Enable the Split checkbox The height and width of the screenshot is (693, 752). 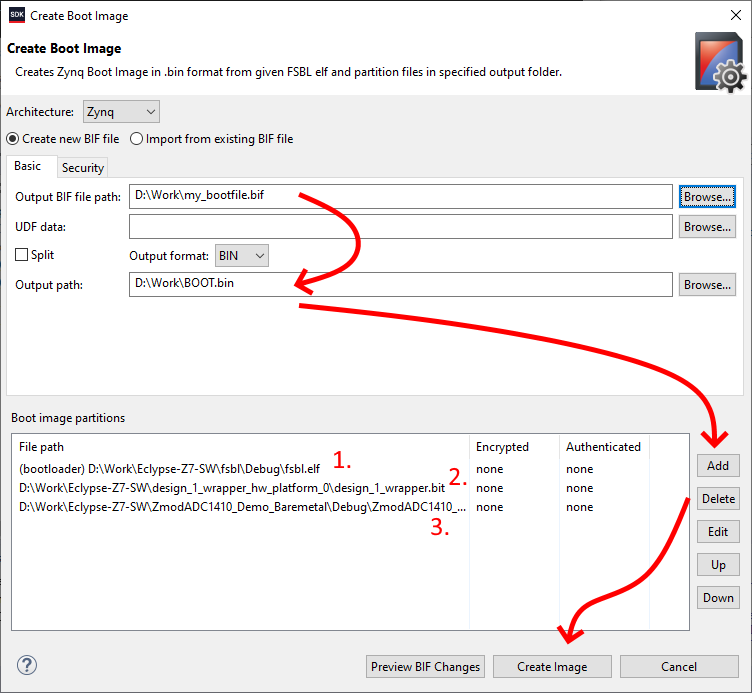pos(35,255)
